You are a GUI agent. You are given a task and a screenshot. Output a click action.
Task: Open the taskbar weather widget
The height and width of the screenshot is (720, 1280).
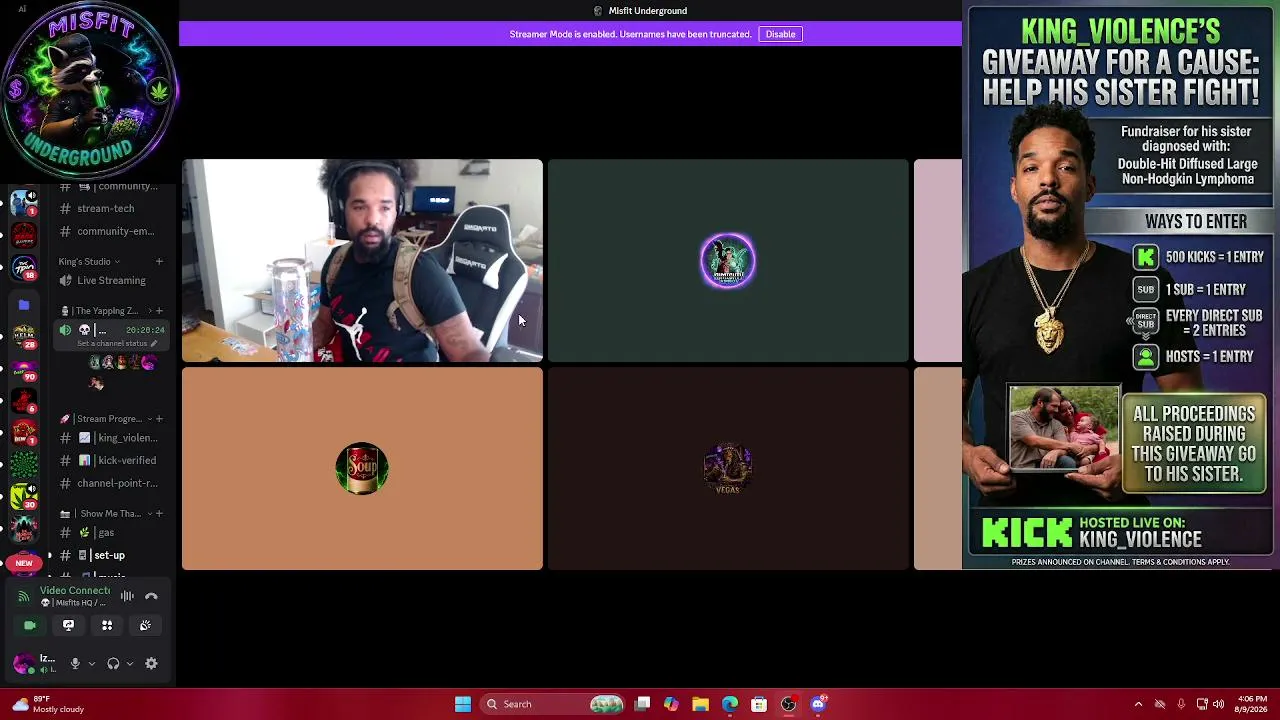48,704
